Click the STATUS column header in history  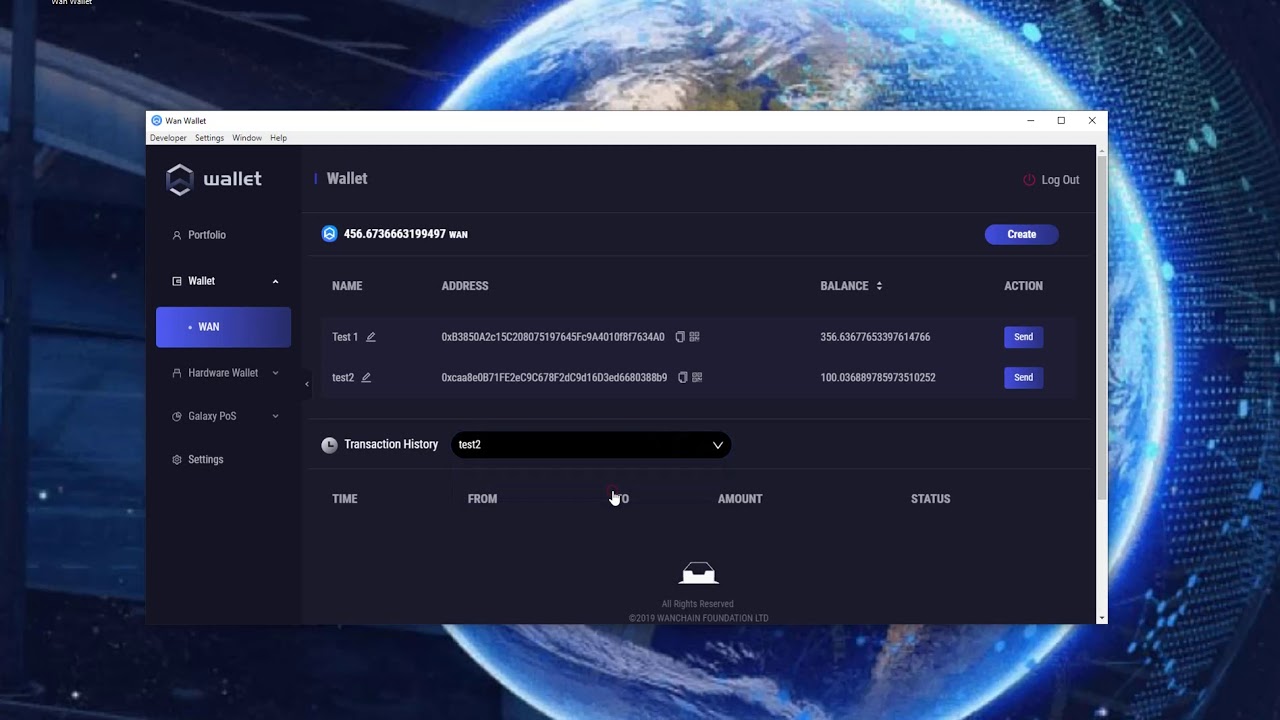tap(930, 499)
